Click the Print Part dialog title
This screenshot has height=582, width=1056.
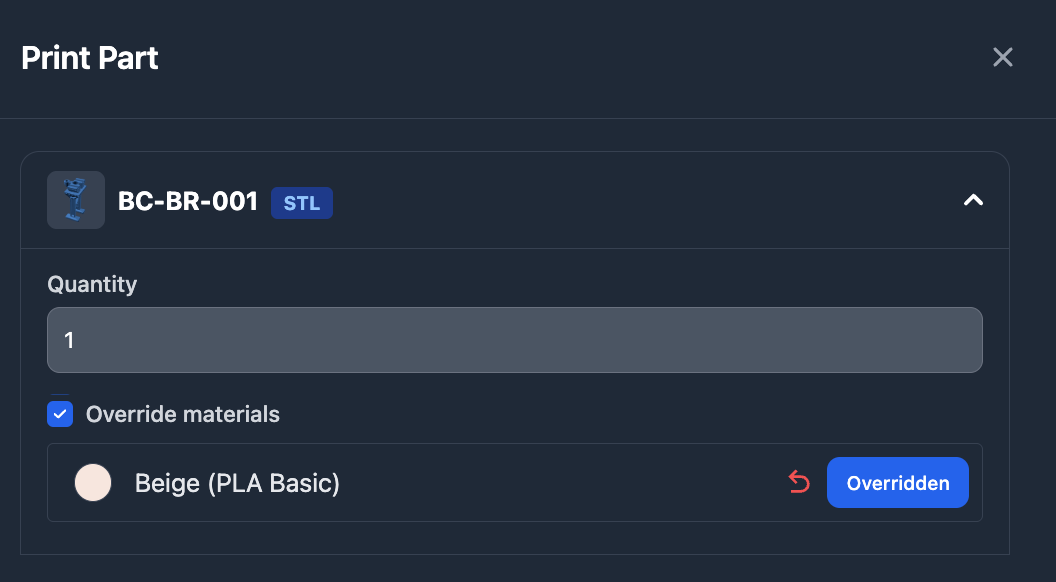[x=90, y=58]
